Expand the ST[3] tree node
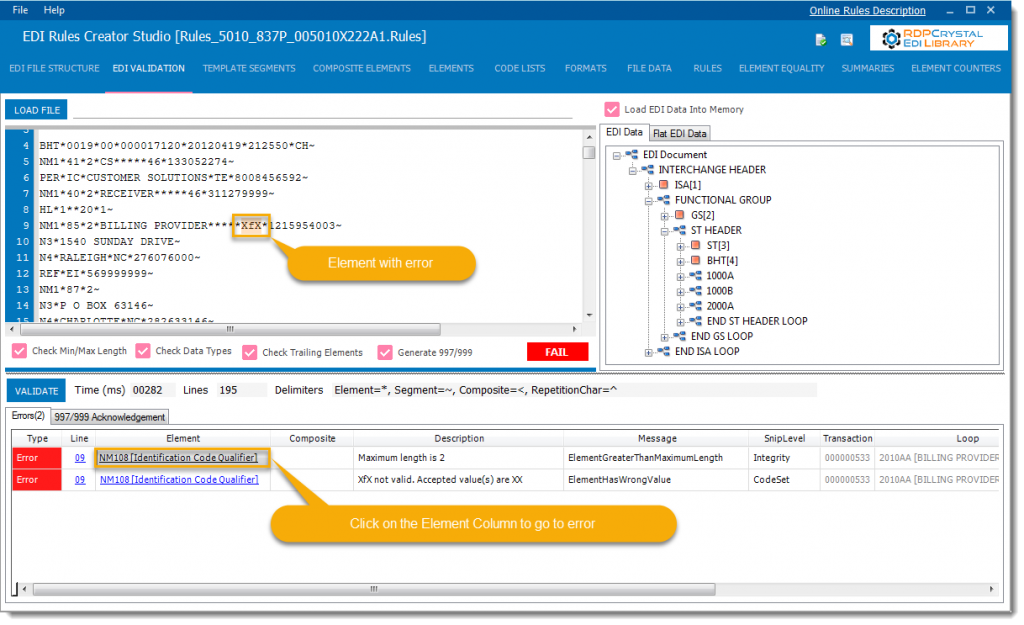This screenshot has width=1024, height=625. tap(679, 245)
